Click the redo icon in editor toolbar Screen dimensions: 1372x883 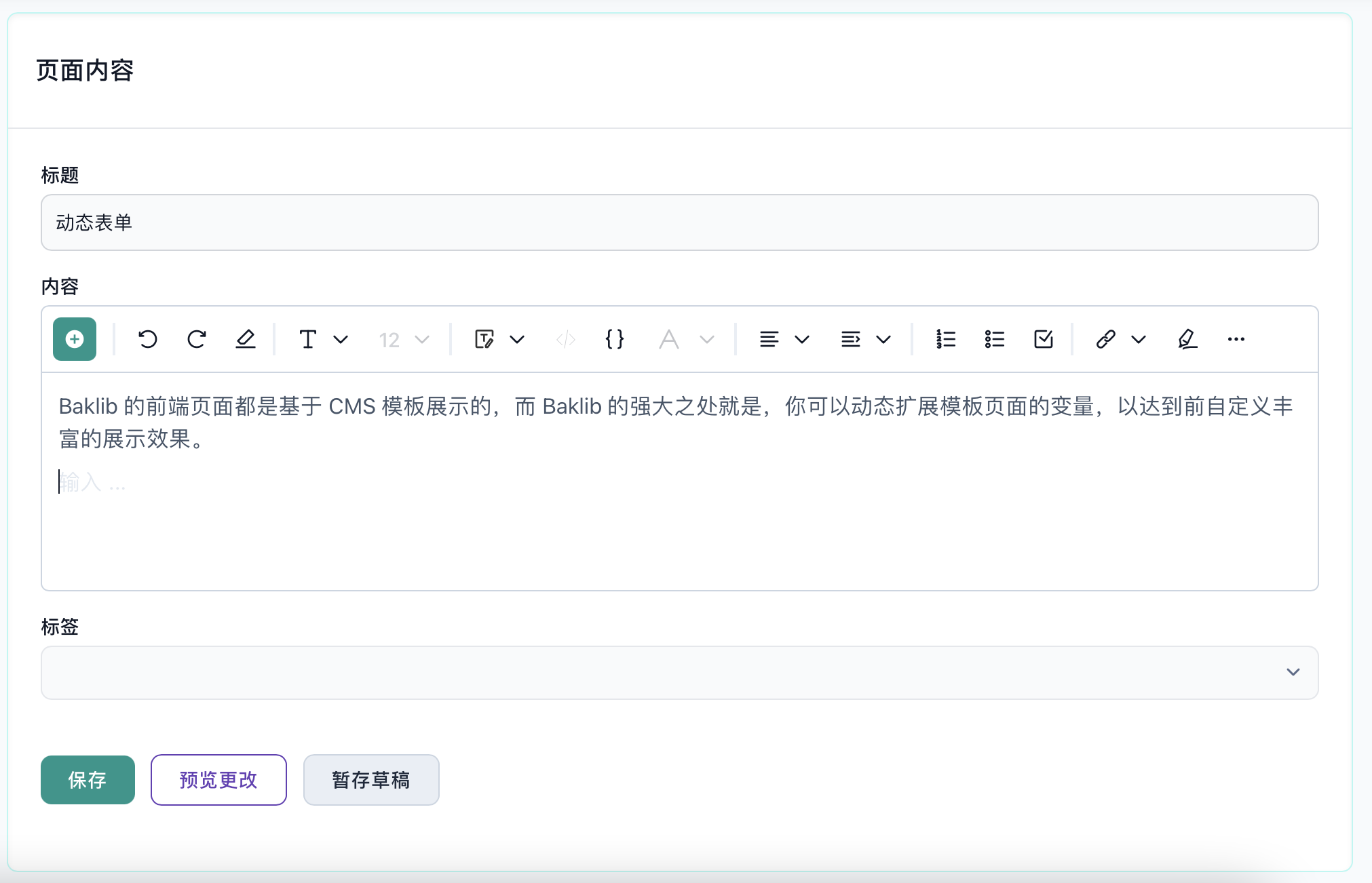pyautogui.click(x=197, y=339)
